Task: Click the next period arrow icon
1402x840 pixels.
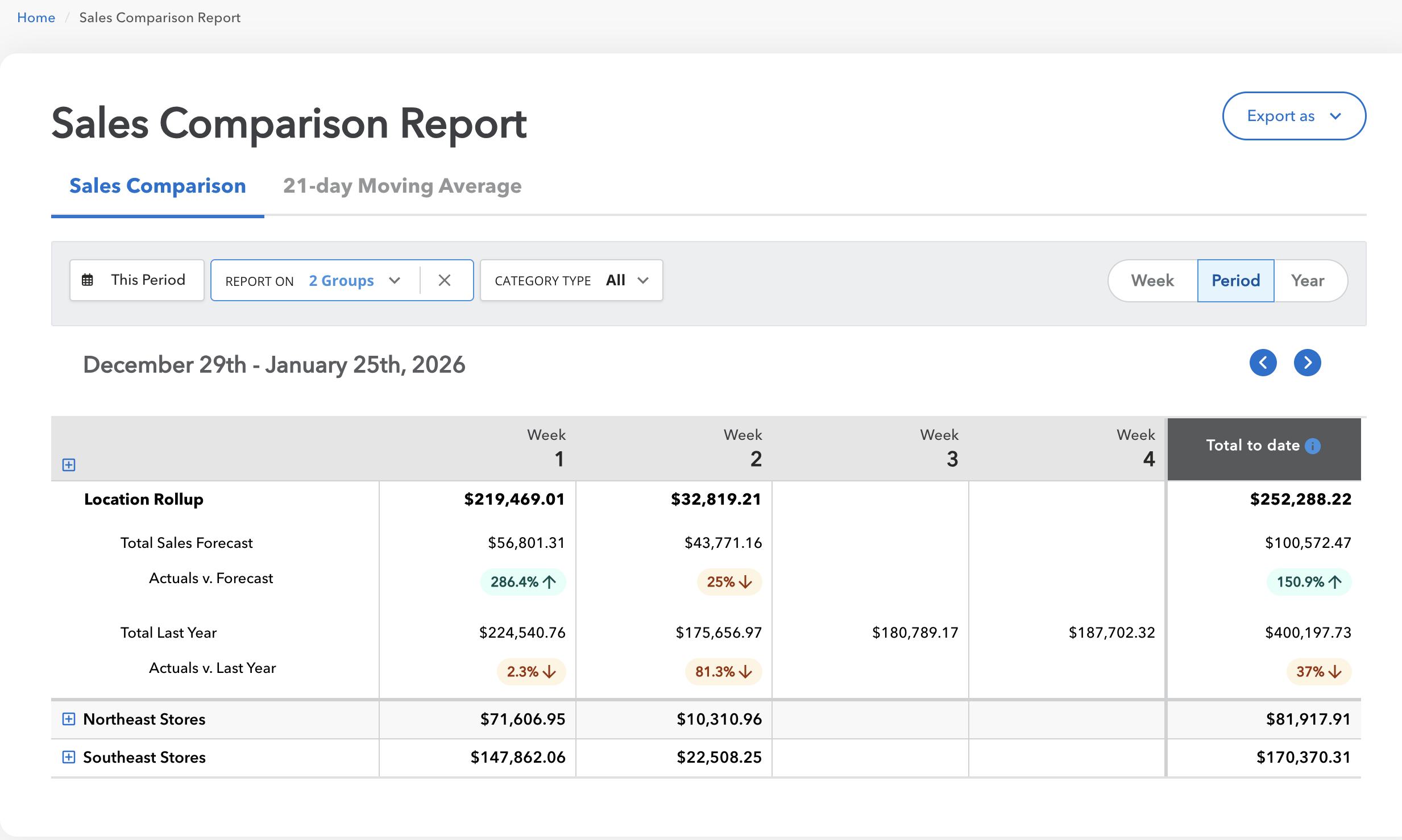Action: 1307,363
